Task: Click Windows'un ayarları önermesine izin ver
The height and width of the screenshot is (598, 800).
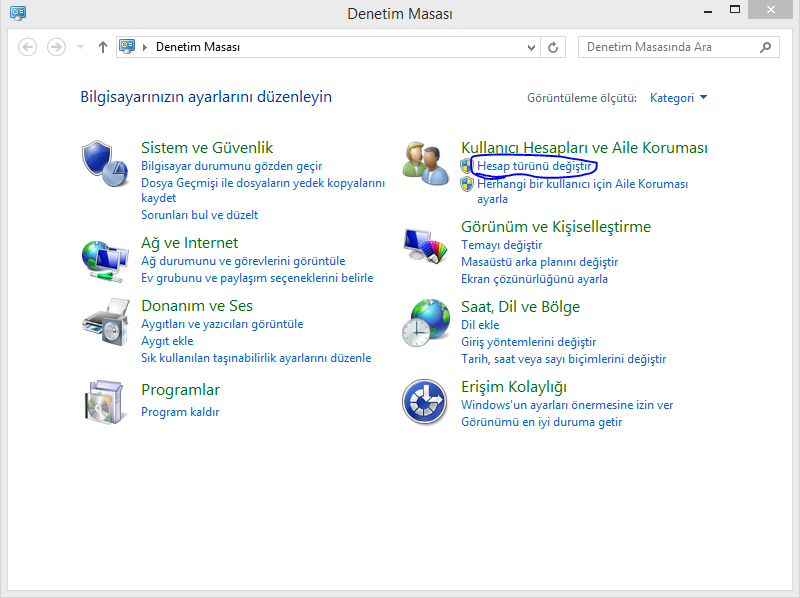Action: click(567, 405)
